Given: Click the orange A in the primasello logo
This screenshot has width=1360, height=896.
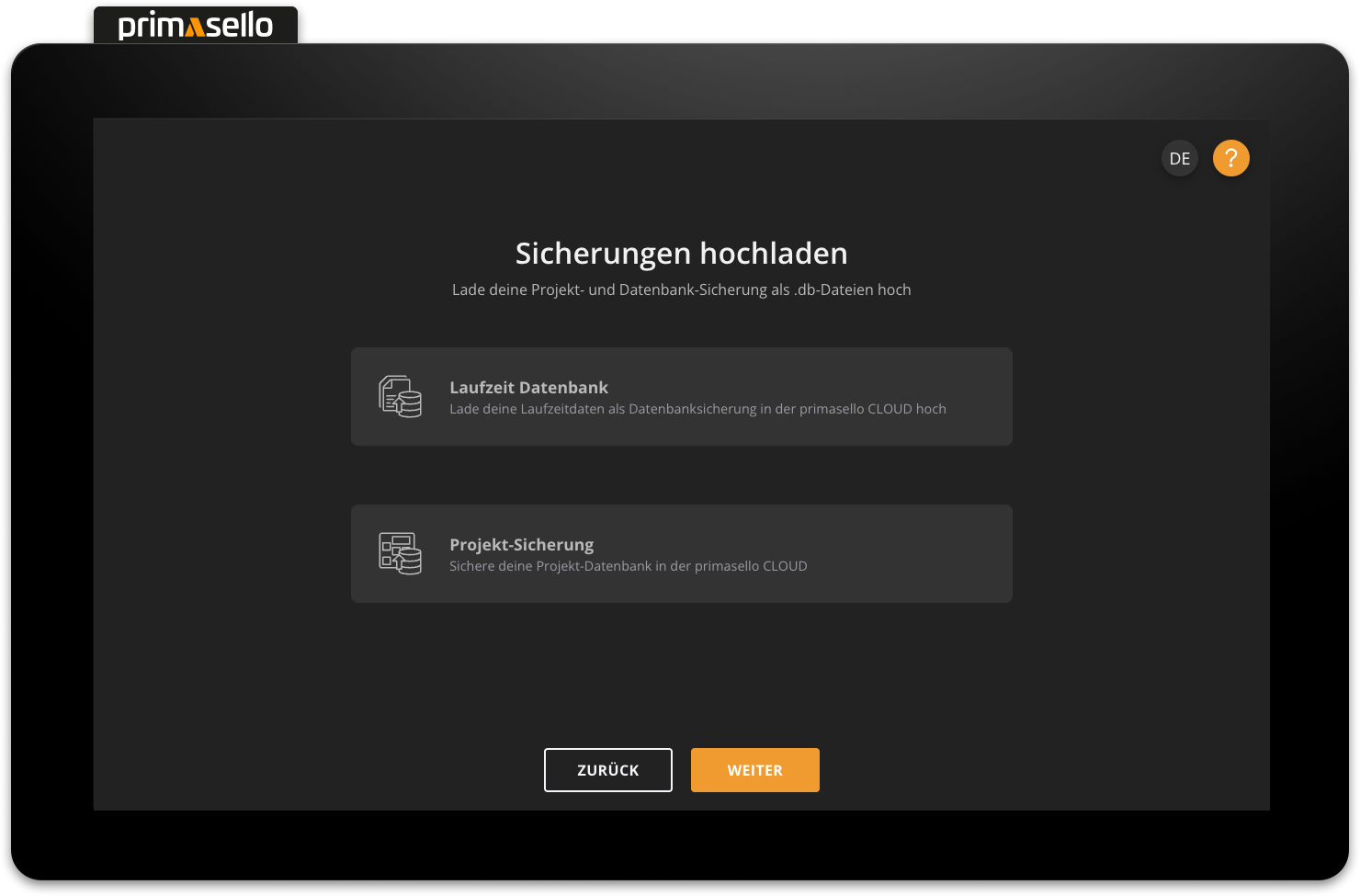Looking at the screenshot, I should (194, 27).
